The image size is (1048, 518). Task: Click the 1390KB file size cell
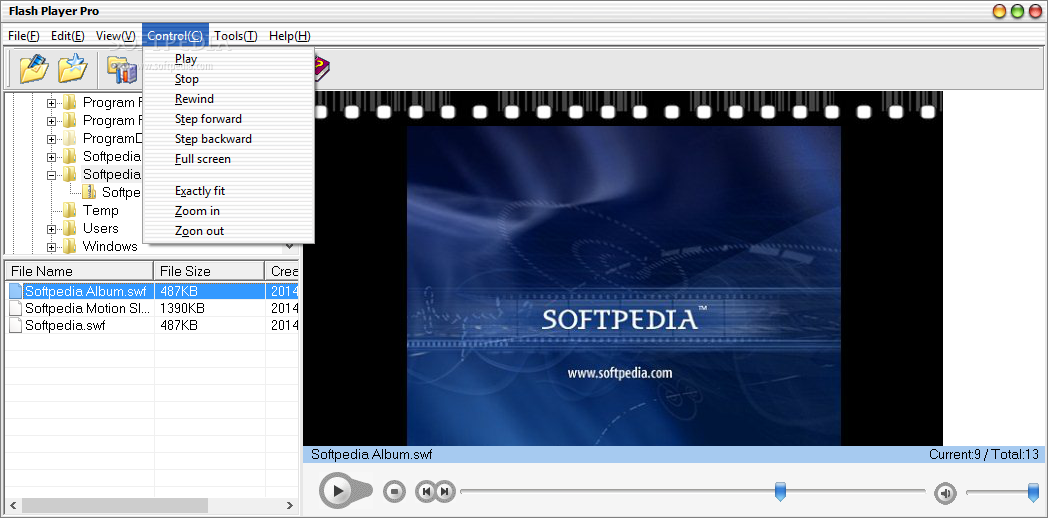point(182,308)
